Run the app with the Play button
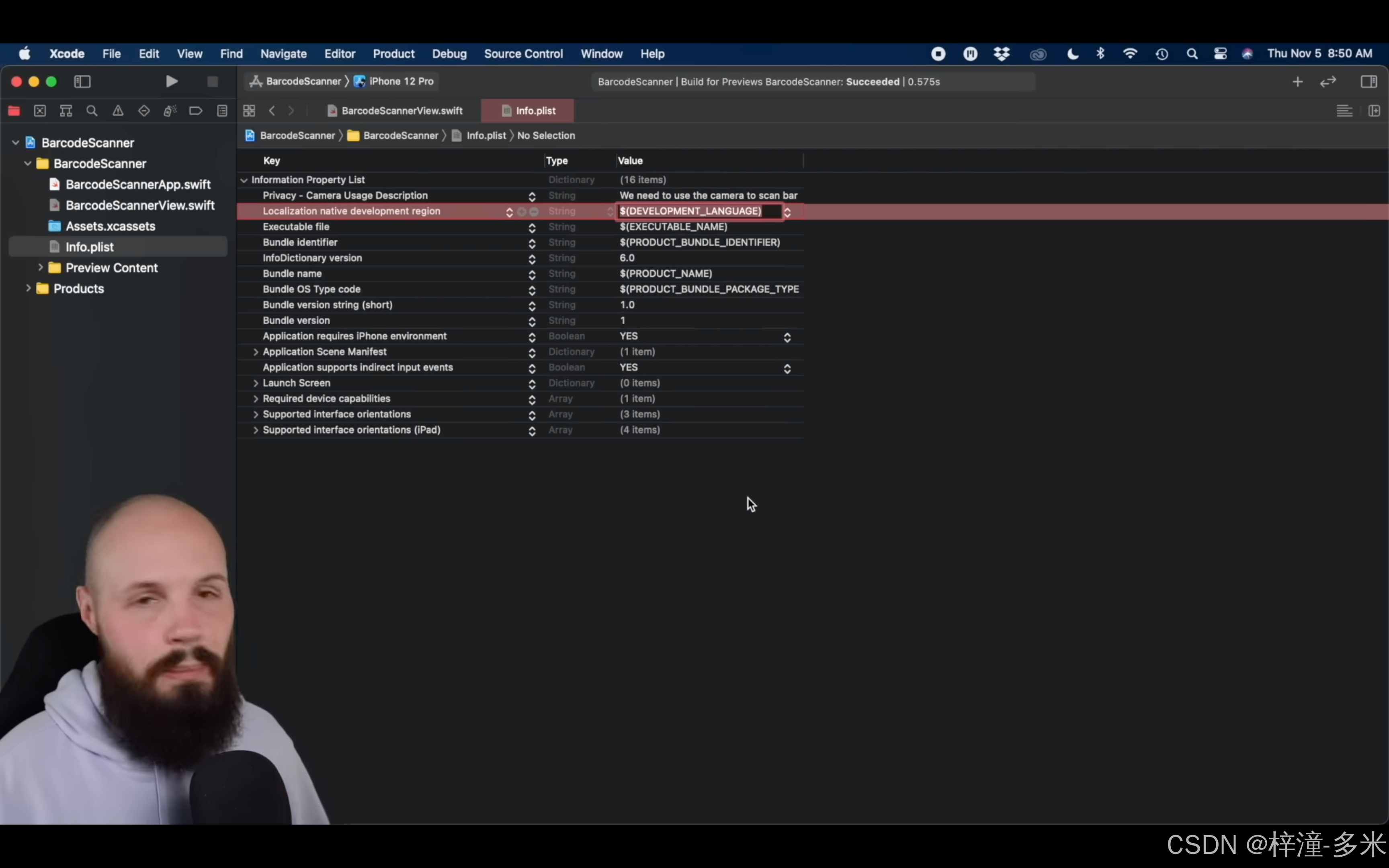This screenshot has width=1389, height=868. tap(171, 82)
